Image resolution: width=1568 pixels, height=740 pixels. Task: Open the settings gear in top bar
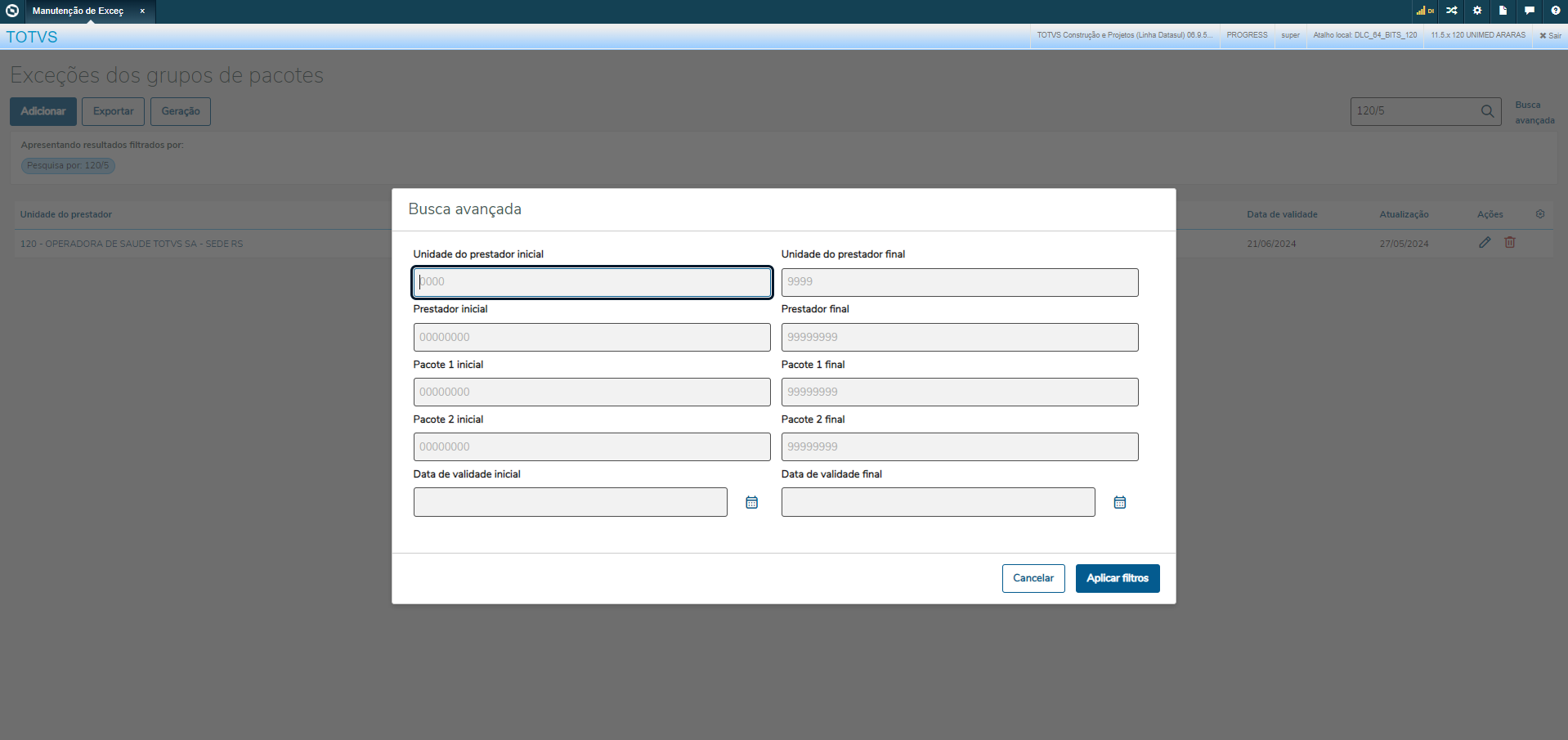[1477, 11]
